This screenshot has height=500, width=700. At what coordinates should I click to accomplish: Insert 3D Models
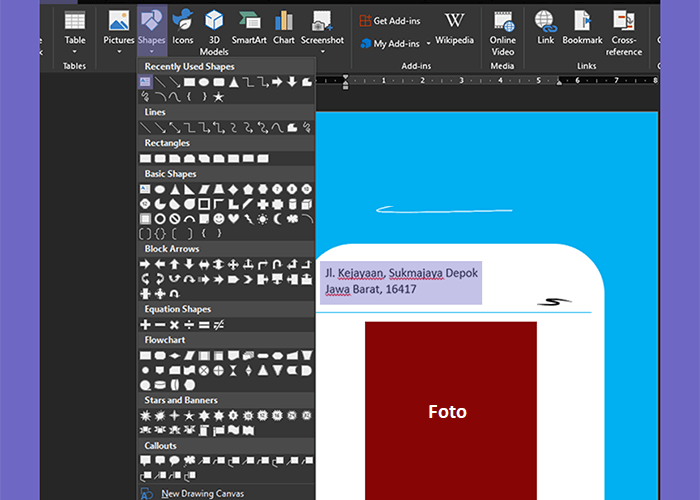[214, 33]
